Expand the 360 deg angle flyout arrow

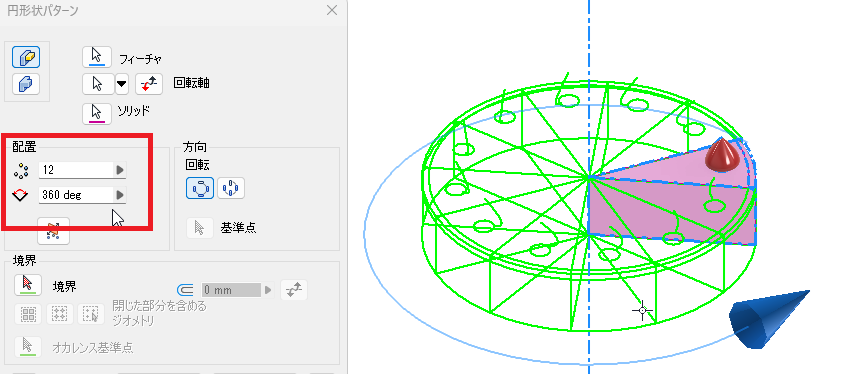coord(120,195)
